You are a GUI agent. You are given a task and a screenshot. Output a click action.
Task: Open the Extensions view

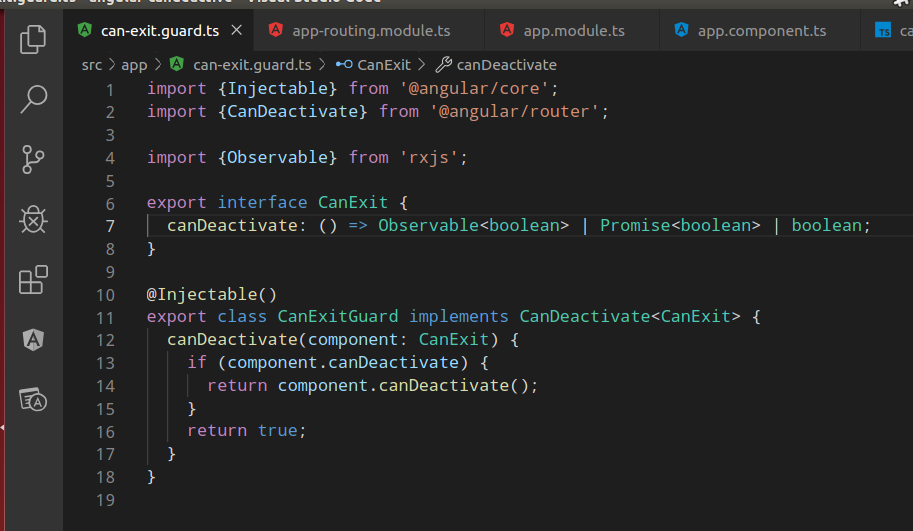pos(33,280)
